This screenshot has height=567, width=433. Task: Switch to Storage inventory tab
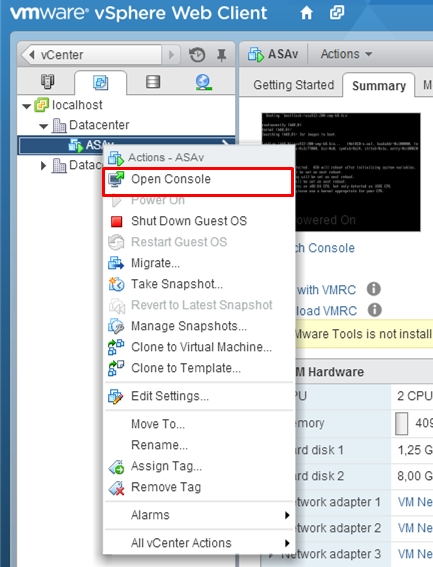(153, 82)
